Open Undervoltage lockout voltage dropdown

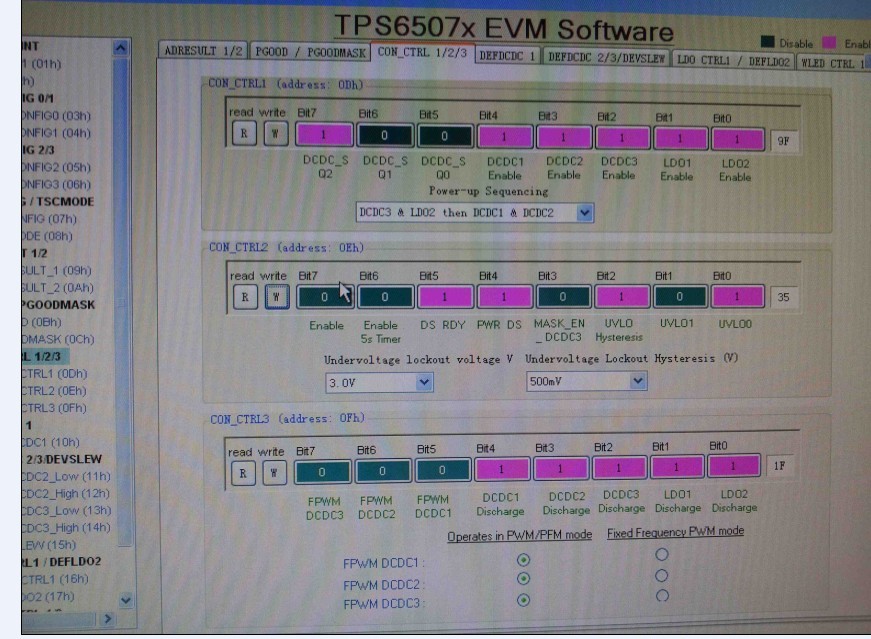point(379,382)
